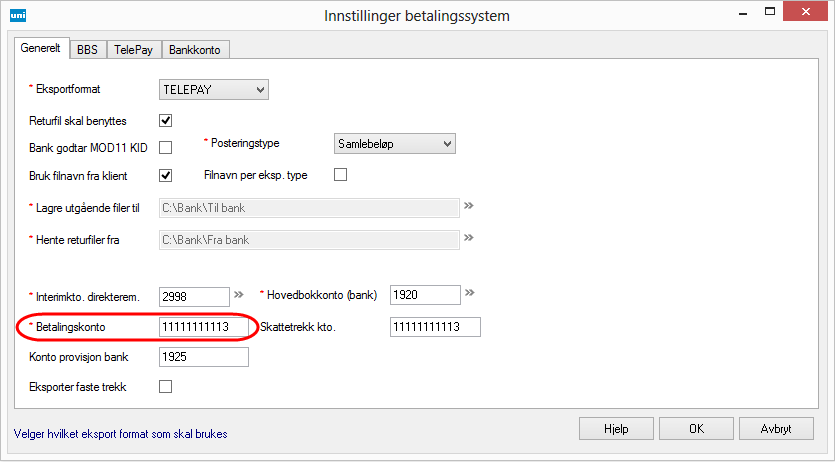Enable Filnavn per eksp. type checkbox

(340, 175)
